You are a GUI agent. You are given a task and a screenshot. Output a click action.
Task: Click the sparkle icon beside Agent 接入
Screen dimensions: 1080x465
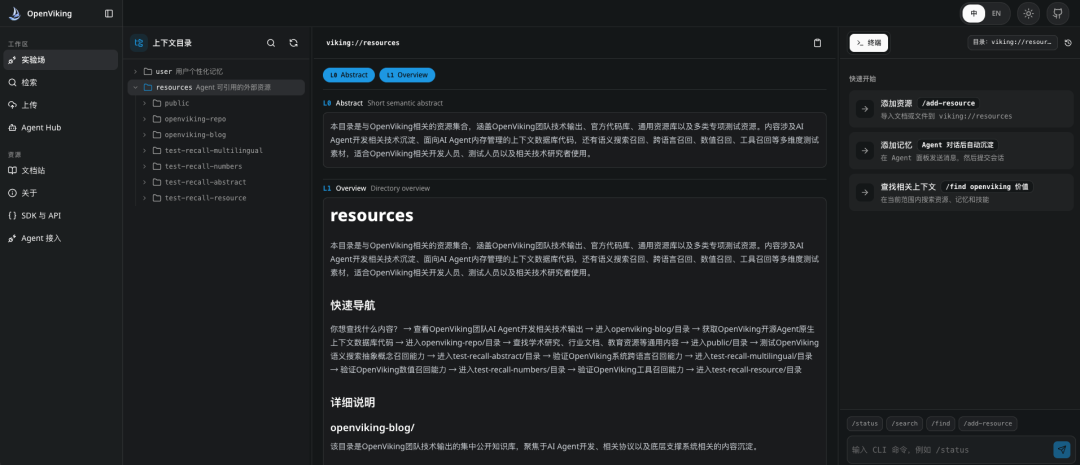(12, 238)
